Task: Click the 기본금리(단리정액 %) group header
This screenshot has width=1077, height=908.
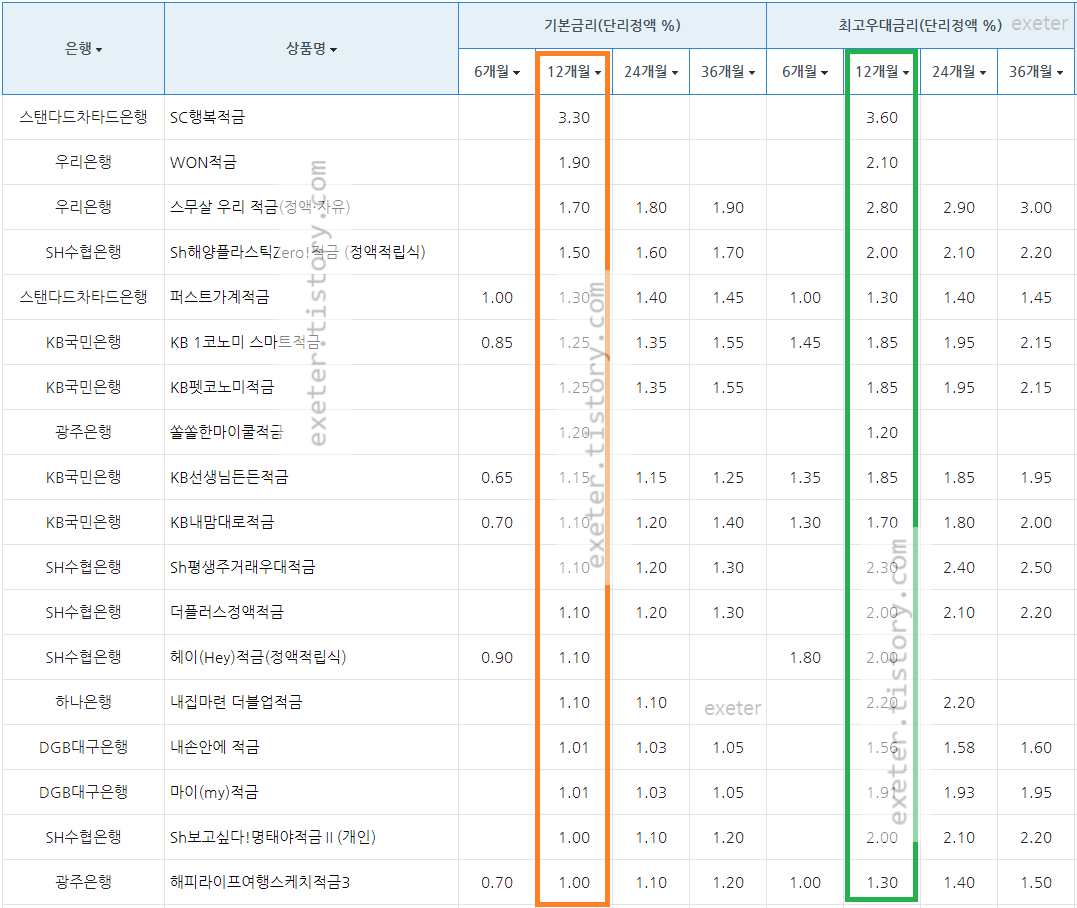Action: point(613,25)
